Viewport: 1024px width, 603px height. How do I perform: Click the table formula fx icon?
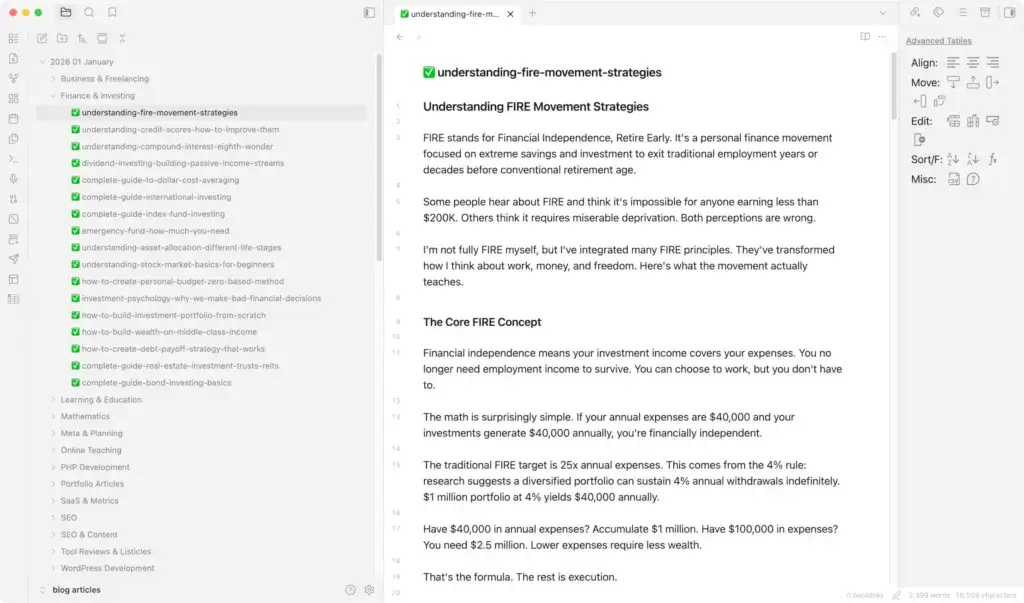click(x=992, y=159)
